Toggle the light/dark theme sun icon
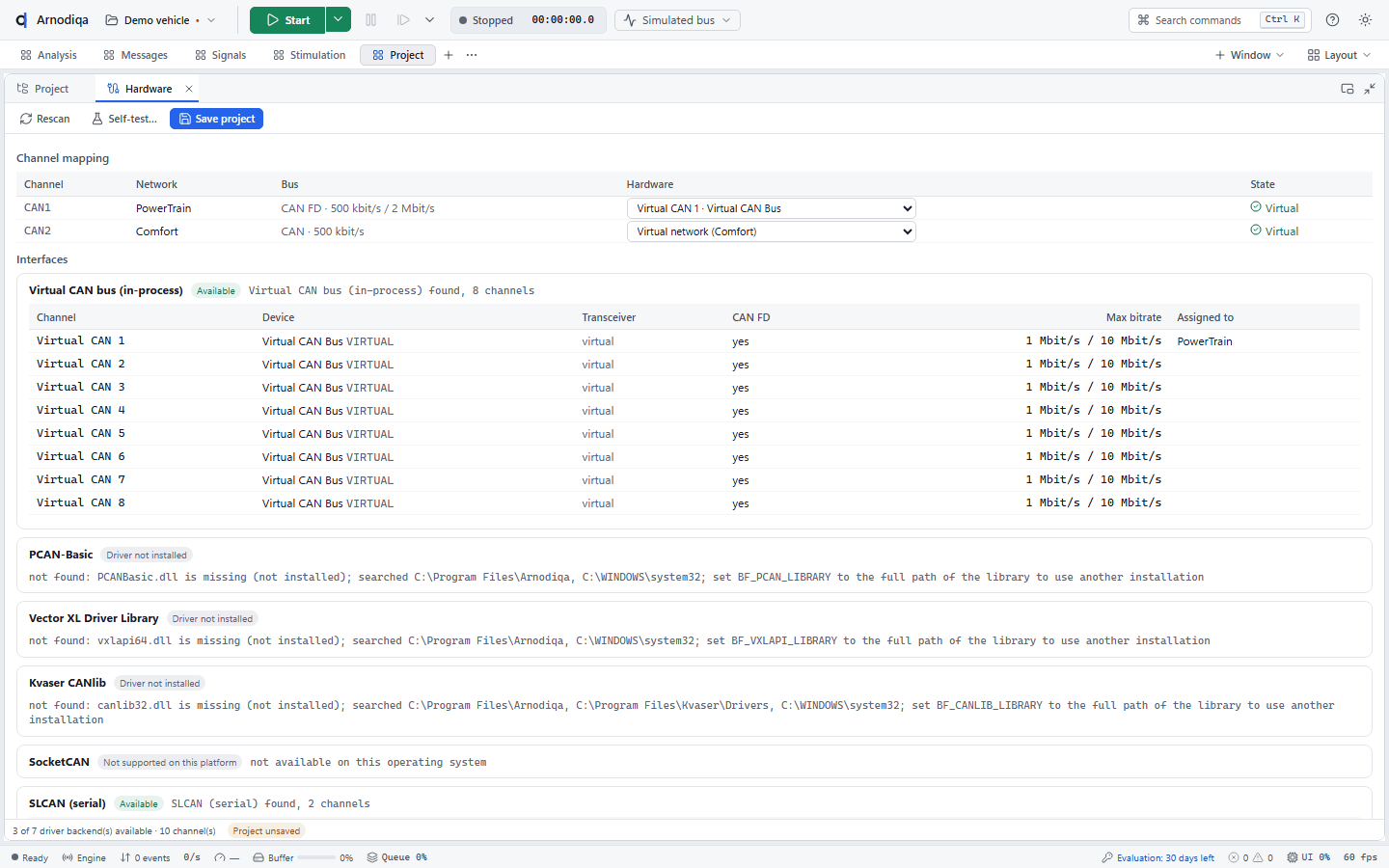This screenshot has height=868, width=1389. click(x=1365, y=19)
